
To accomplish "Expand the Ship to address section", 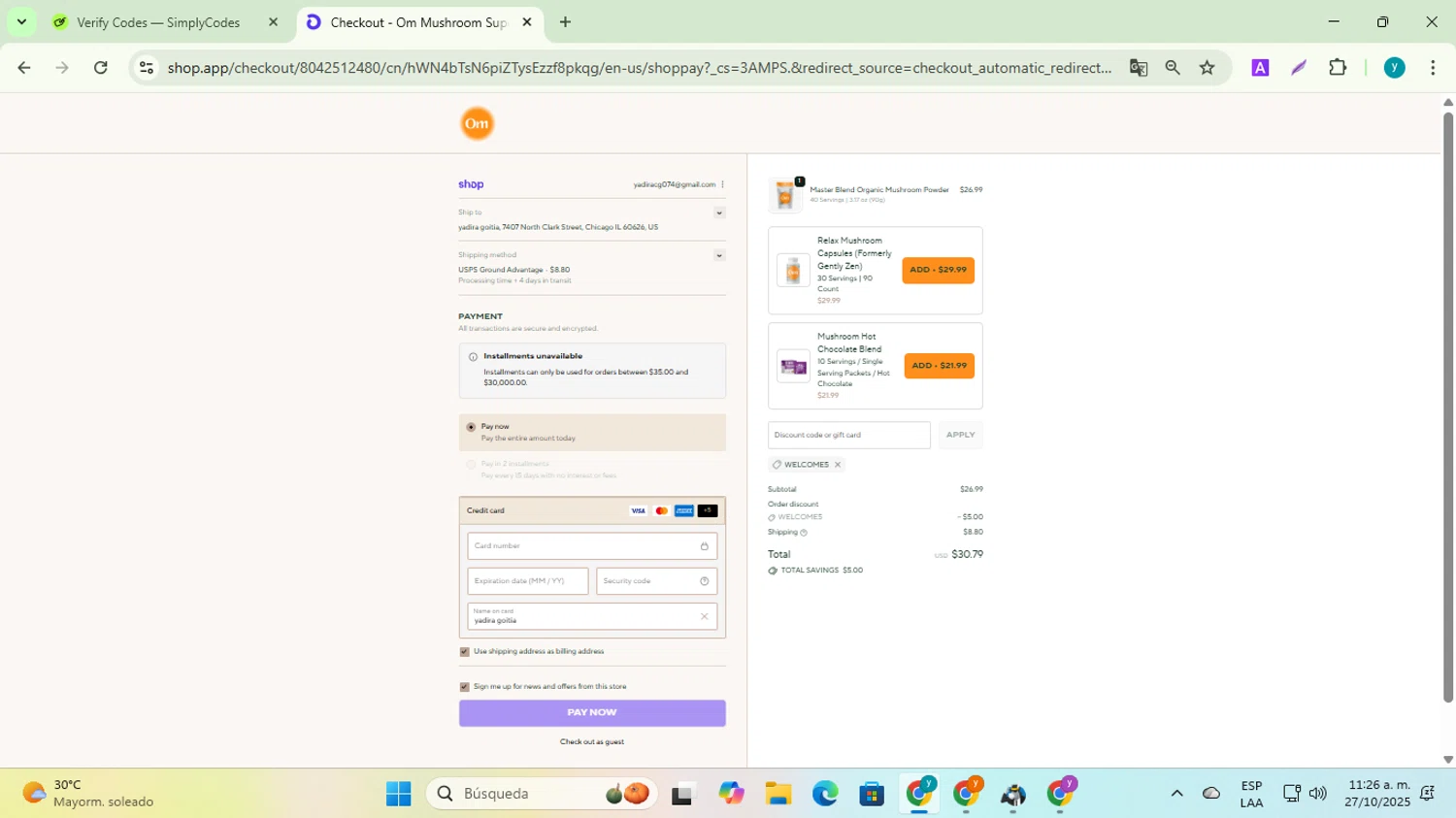I will click(719, 213).
